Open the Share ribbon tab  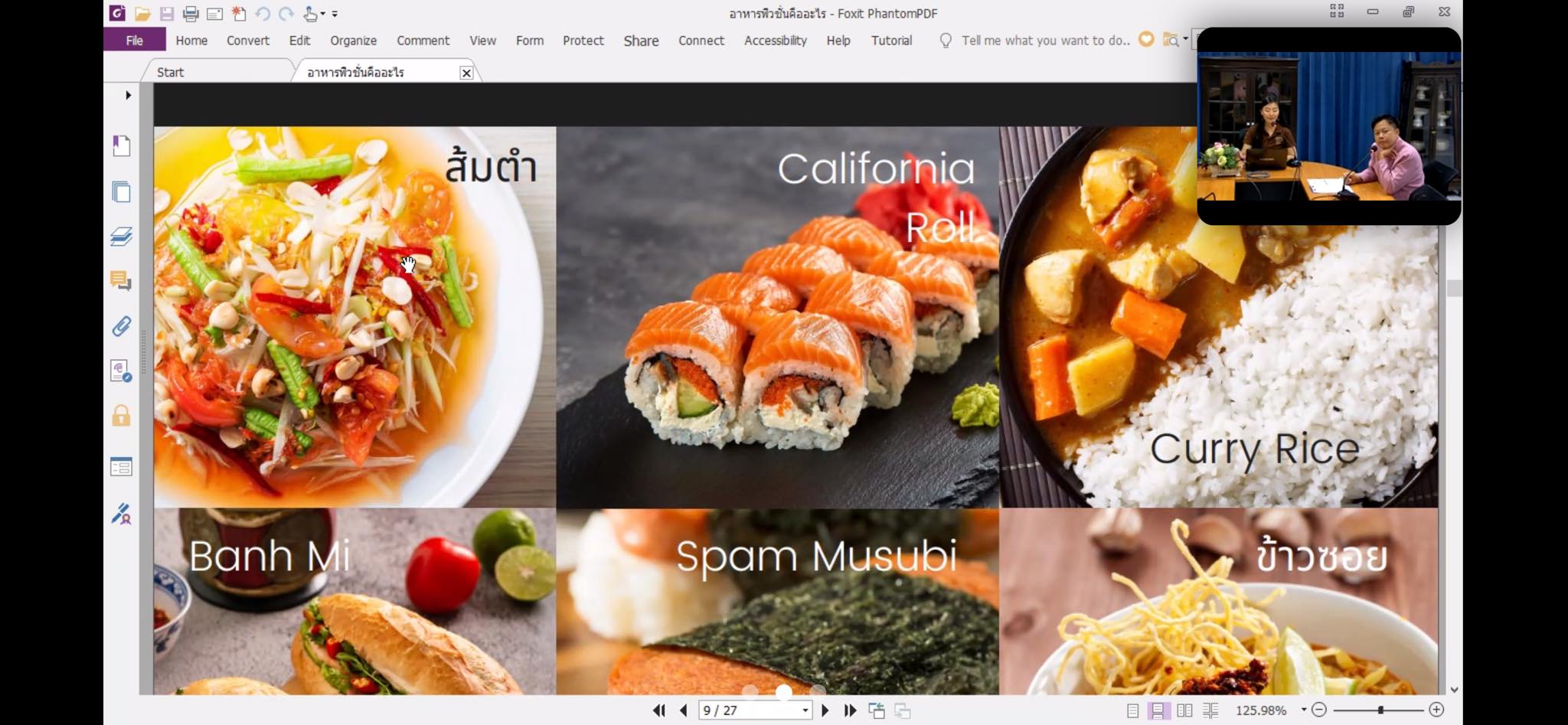(641, 41)
